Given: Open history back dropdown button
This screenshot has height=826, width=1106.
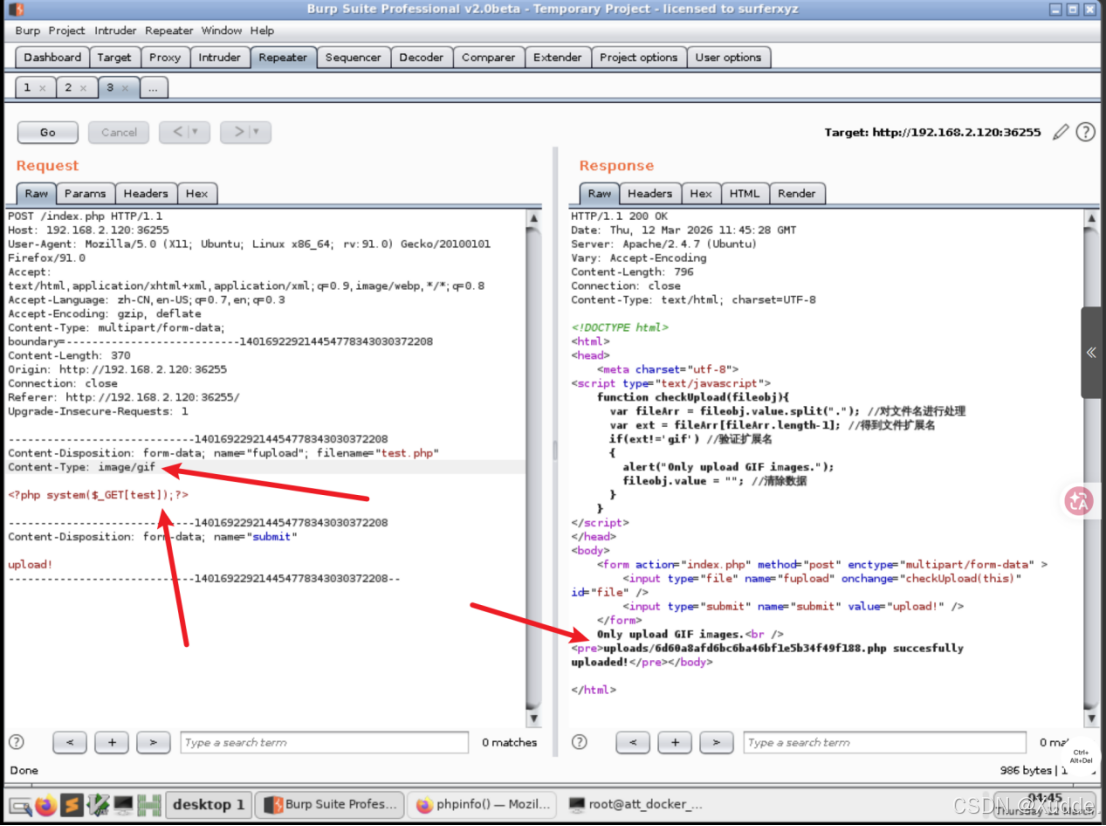Looking at the screenshot, I should pyautogui.click(x=185, y=132).
